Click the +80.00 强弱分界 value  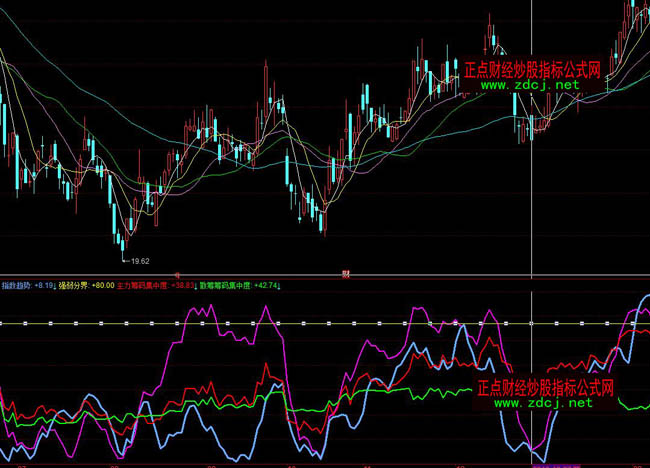click(x=101, y=286)
